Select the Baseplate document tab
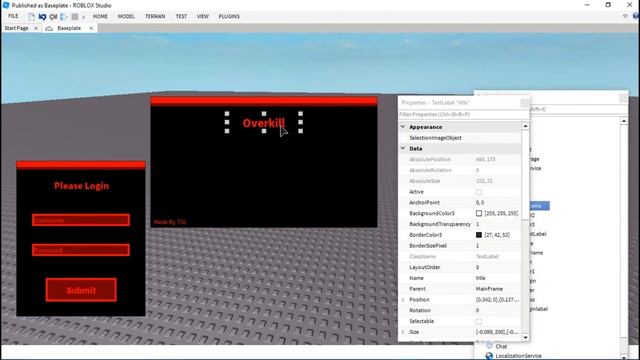The width and height of the screenshot is (640, 360). (69, 28)
